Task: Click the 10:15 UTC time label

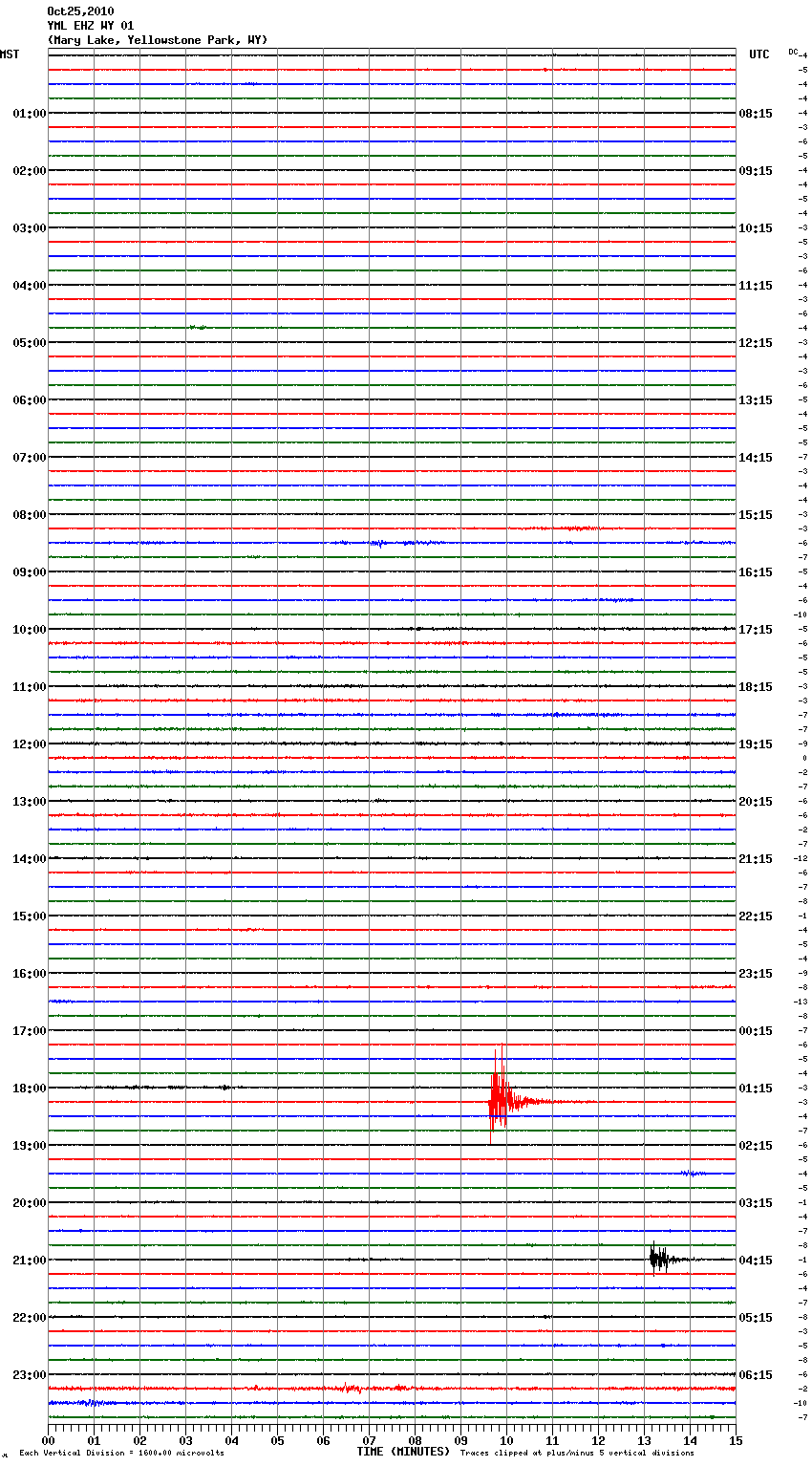Action: point(756,228)
